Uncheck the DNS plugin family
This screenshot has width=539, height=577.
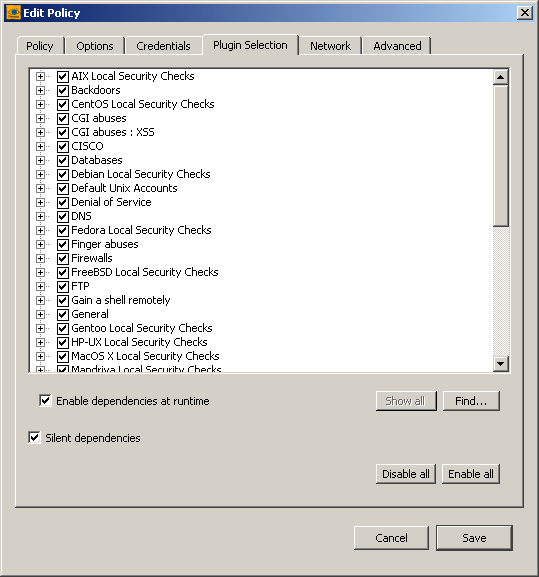[x=63, y=216]
